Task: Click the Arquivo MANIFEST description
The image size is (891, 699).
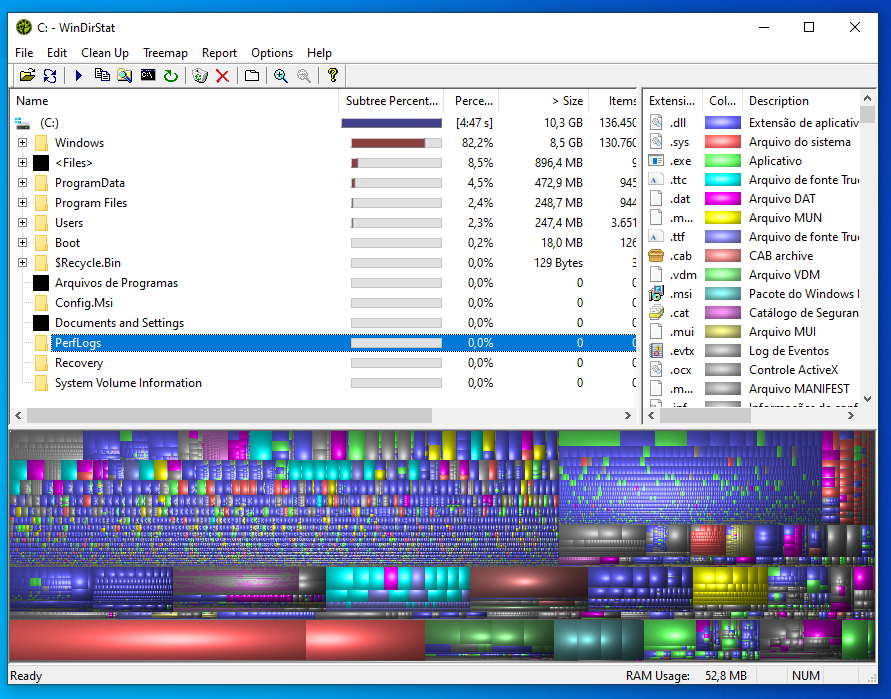Action: (x=799, y=389)
